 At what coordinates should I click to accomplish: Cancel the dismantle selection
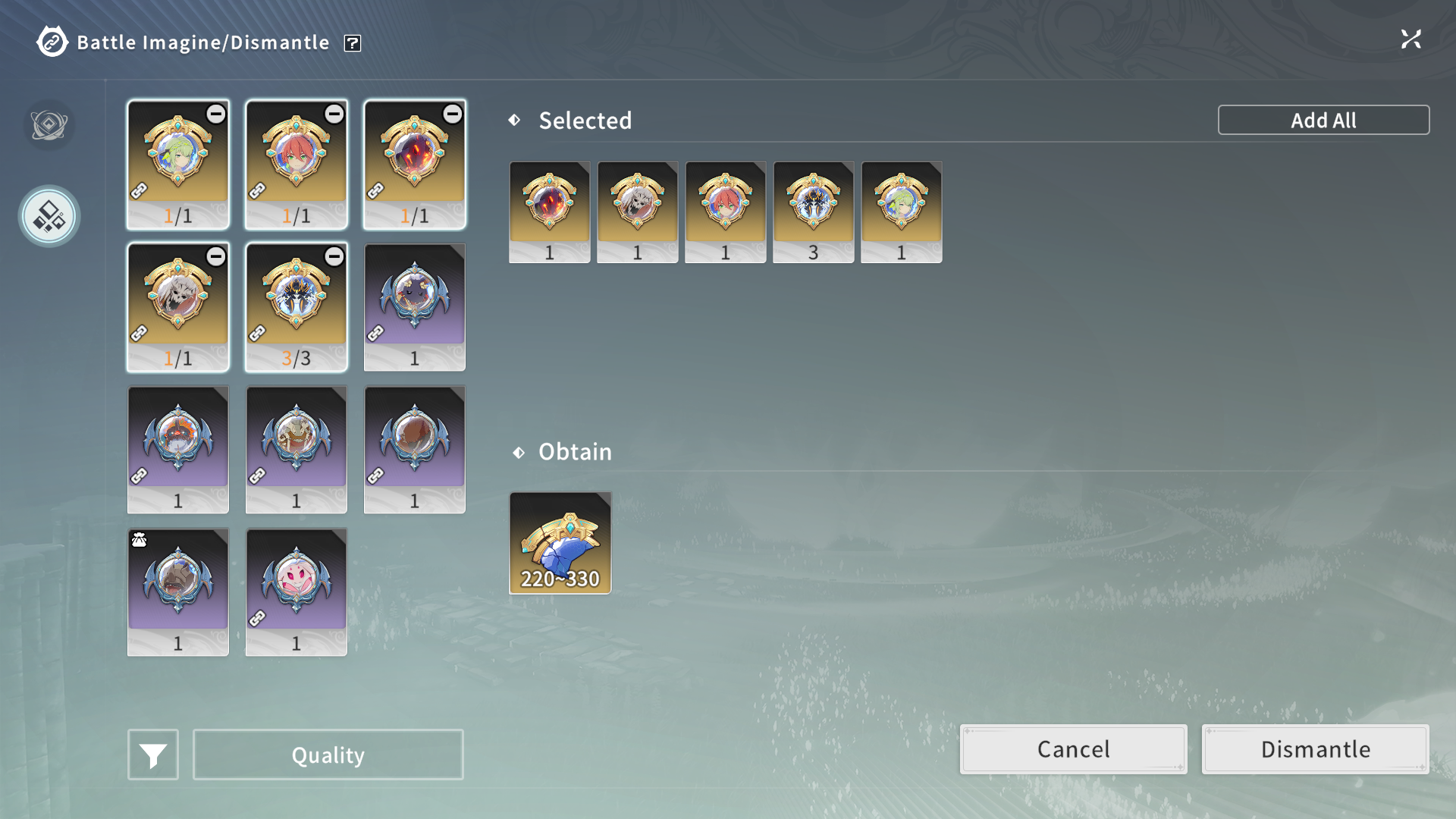click(1073, 749)
